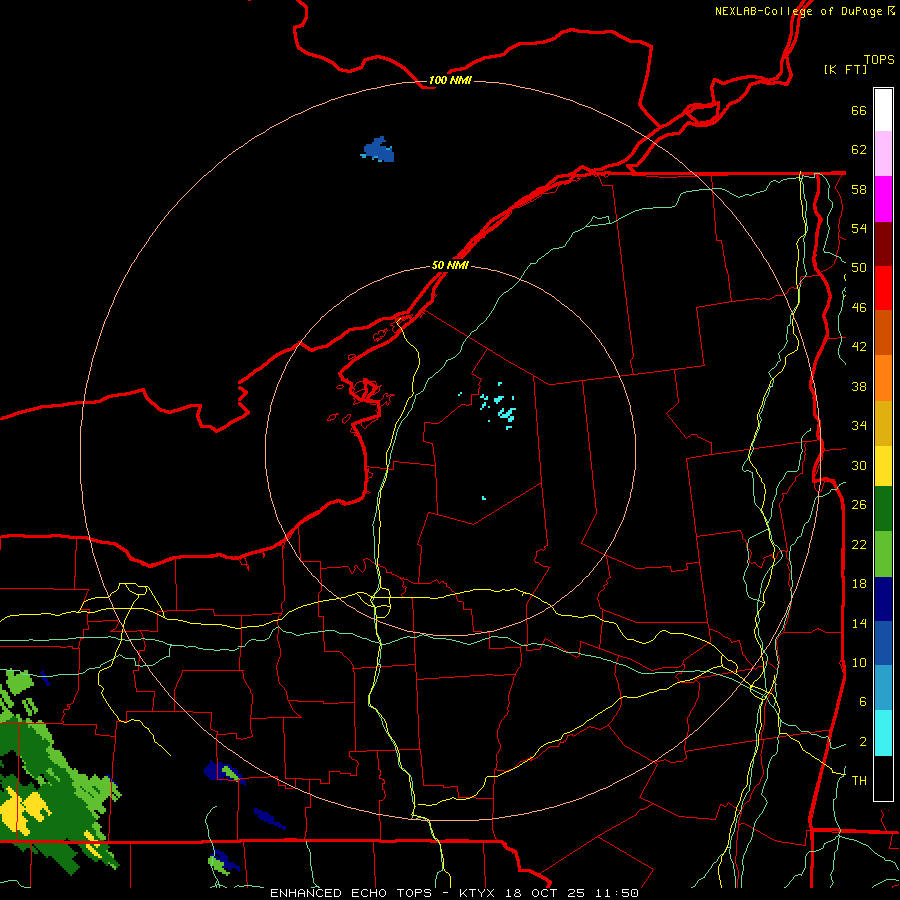900x900 pixels.
Task: Click the dark orange legend swatch
Action: (x=883, y=333)
